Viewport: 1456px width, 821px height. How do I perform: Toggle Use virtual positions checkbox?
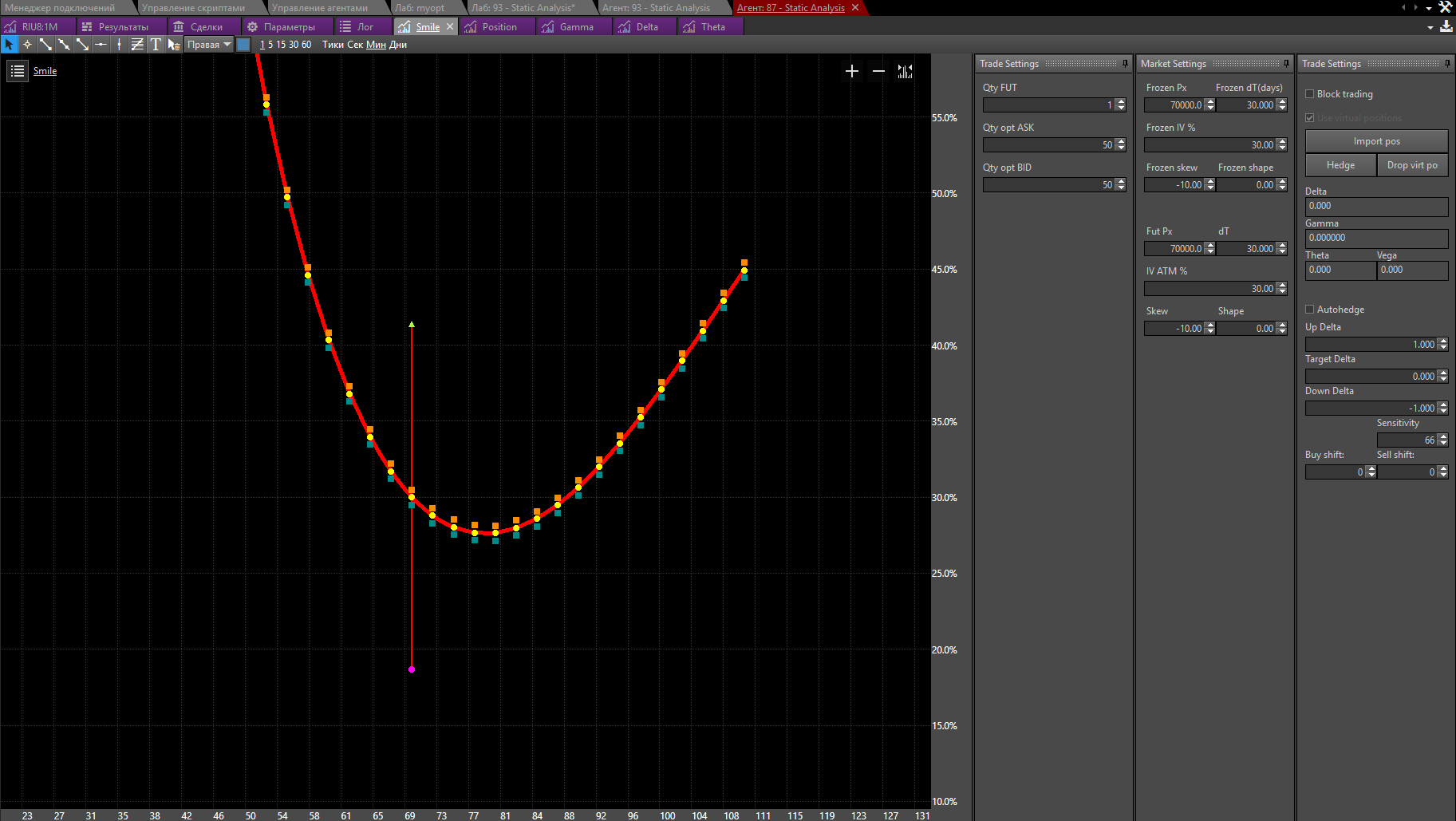tap(1309, 118)
